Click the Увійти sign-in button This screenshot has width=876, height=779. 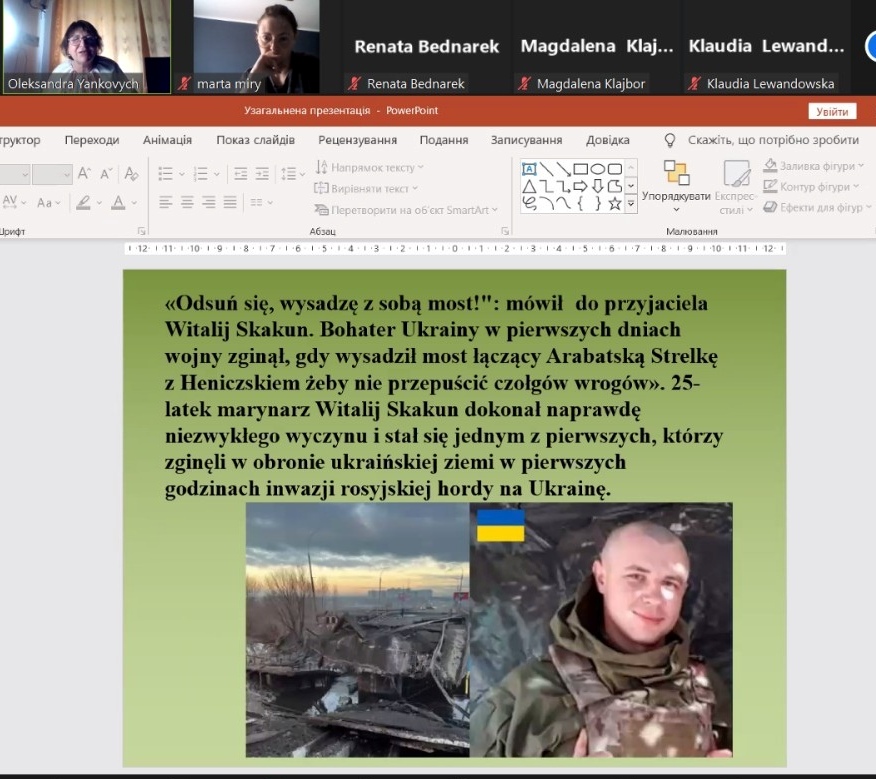(x=832, y=112)
